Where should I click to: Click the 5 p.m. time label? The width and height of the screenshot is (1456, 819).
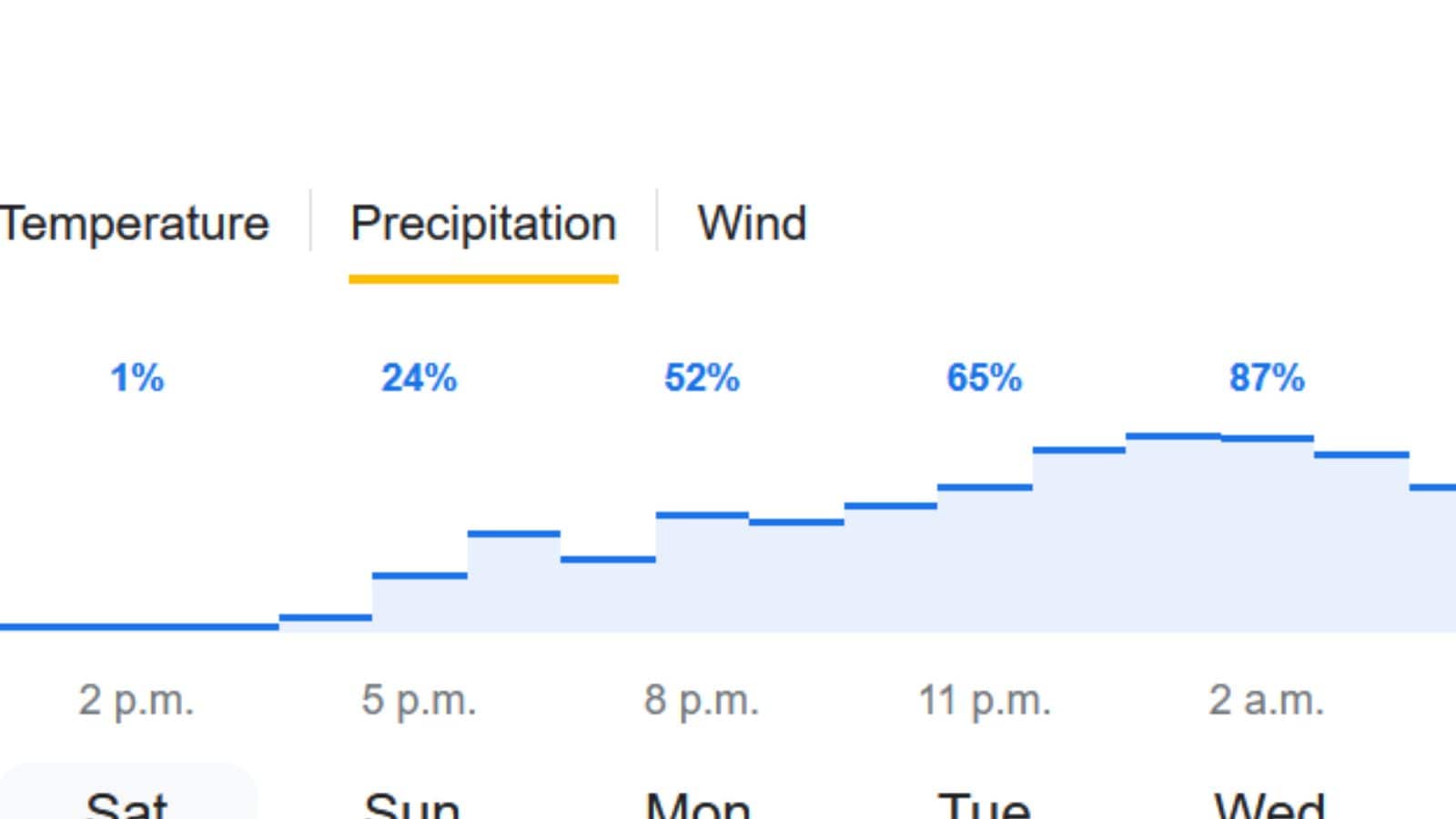click(419, 702)
